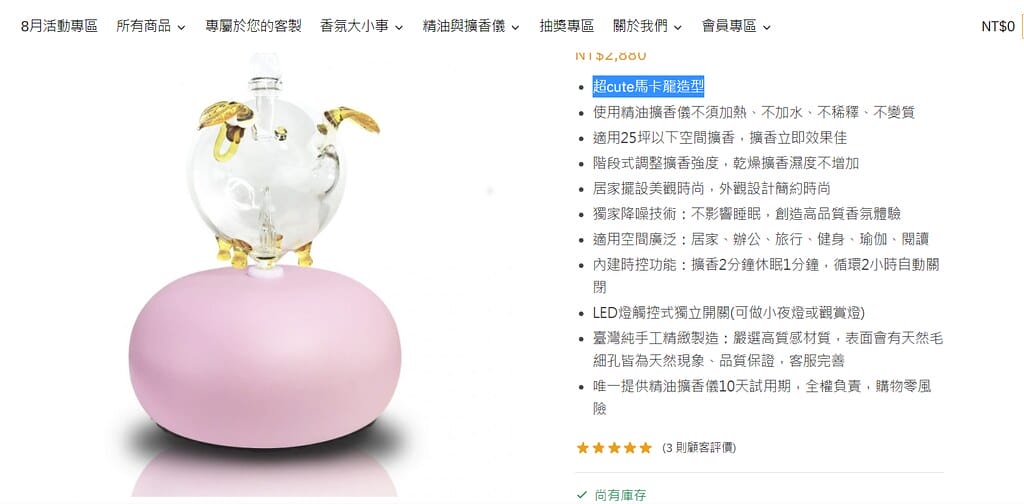
Task: Expand the 關於我們 menu
Action: tap(648, 26)
